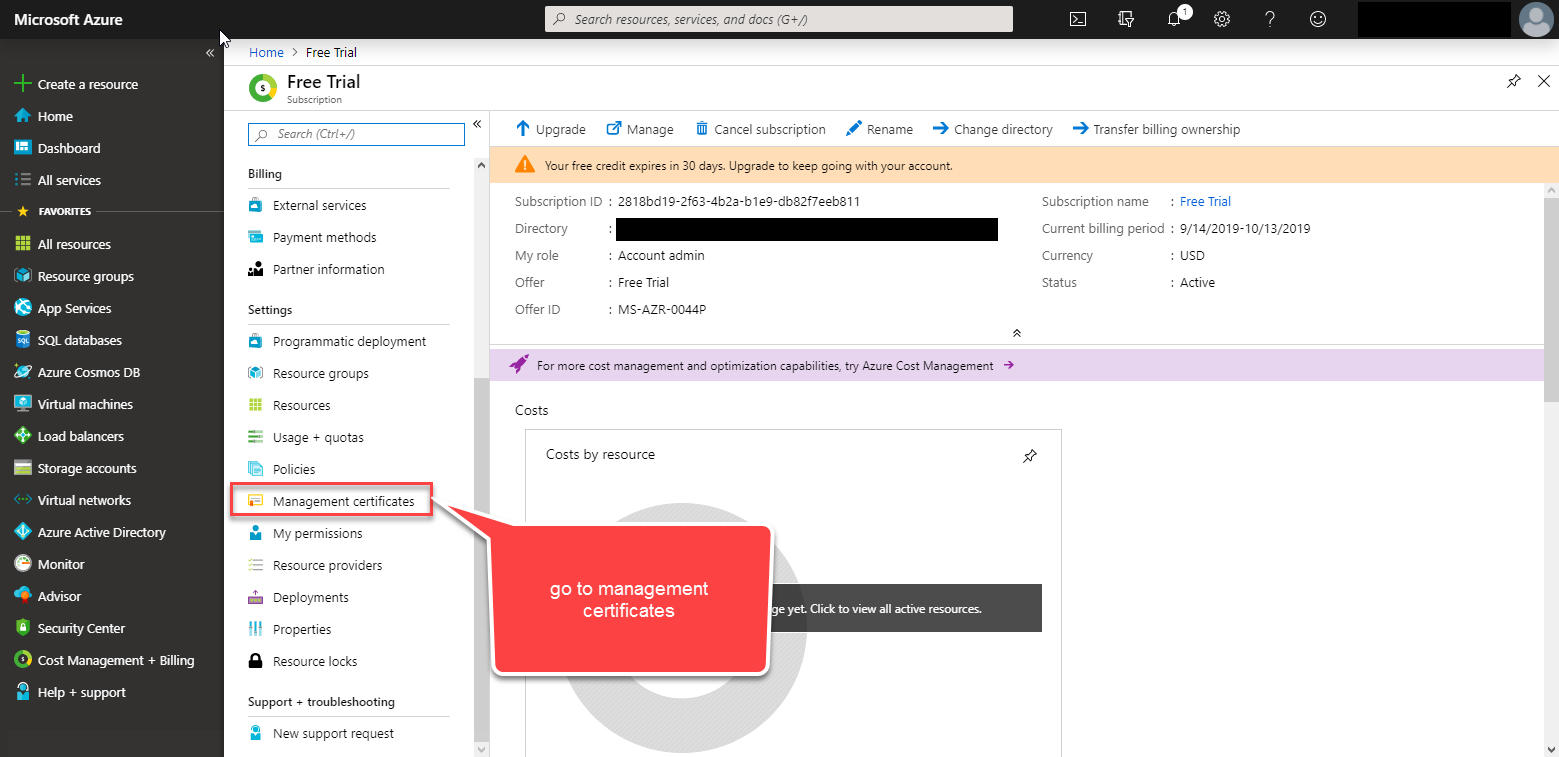Screen dimensions: 1559x757
Task: Click the Dashboard icon in the sidebar
Action: click(22, 148)
